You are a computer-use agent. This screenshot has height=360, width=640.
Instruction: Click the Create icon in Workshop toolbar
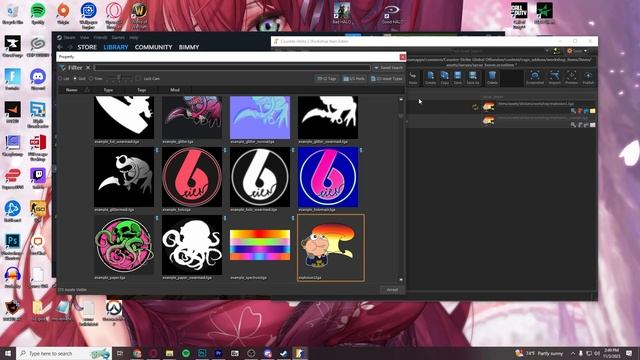coord(430,76)
